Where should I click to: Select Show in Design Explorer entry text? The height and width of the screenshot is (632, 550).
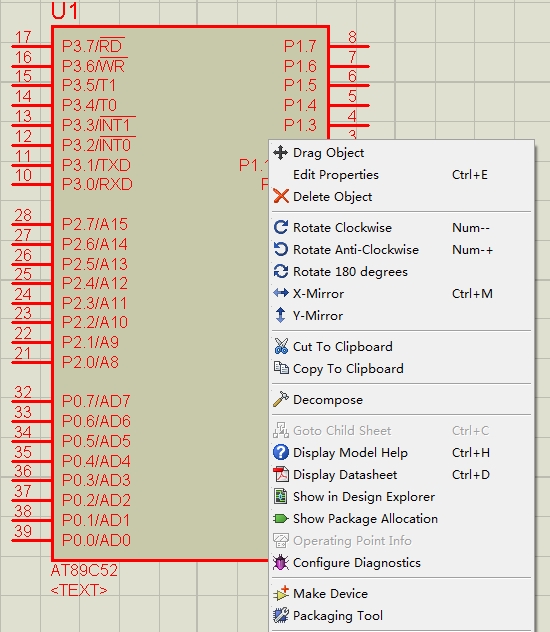coord(364,497)
